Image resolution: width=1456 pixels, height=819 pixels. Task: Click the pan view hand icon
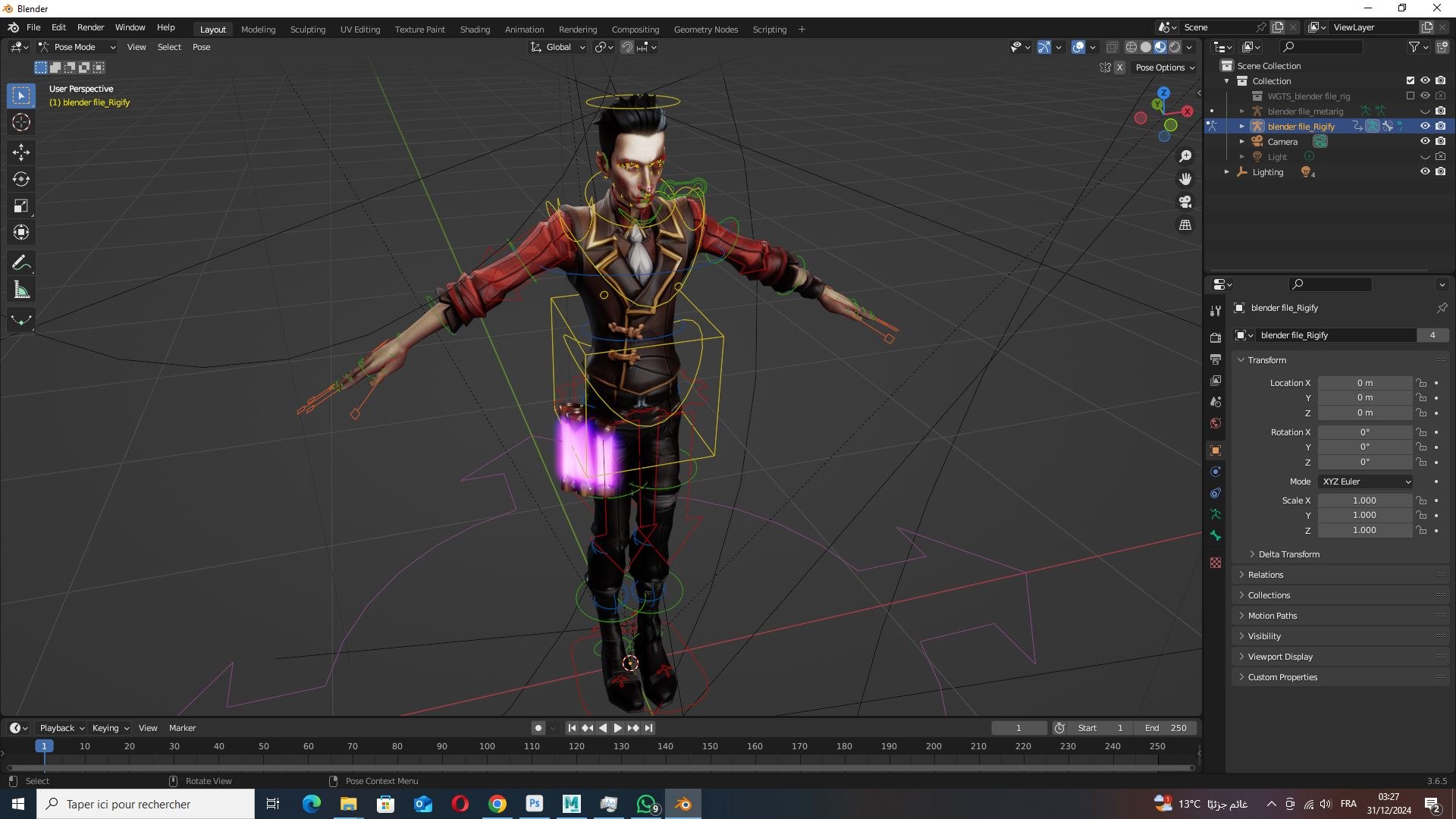pos(1185,179)
